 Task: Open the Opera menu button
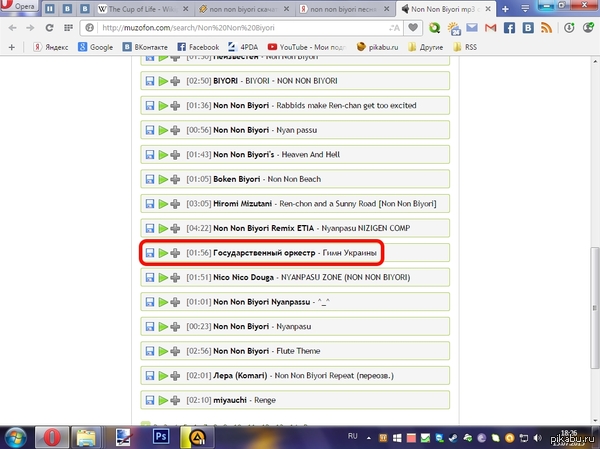click(22, 9)
